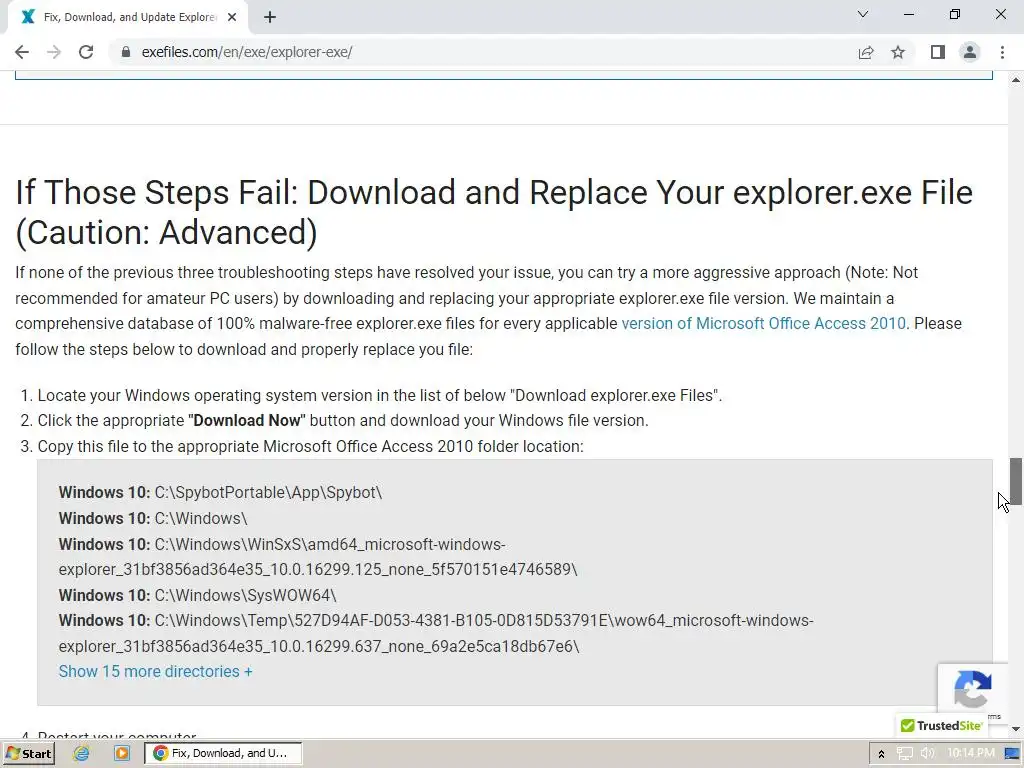Click the TrustedSite badge

tap(941, 726)
